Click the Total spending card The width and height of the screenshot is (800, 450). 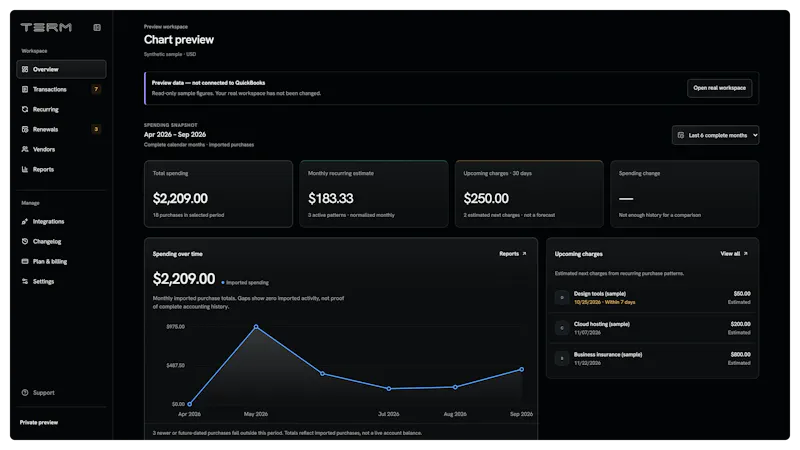coord(218,194)
